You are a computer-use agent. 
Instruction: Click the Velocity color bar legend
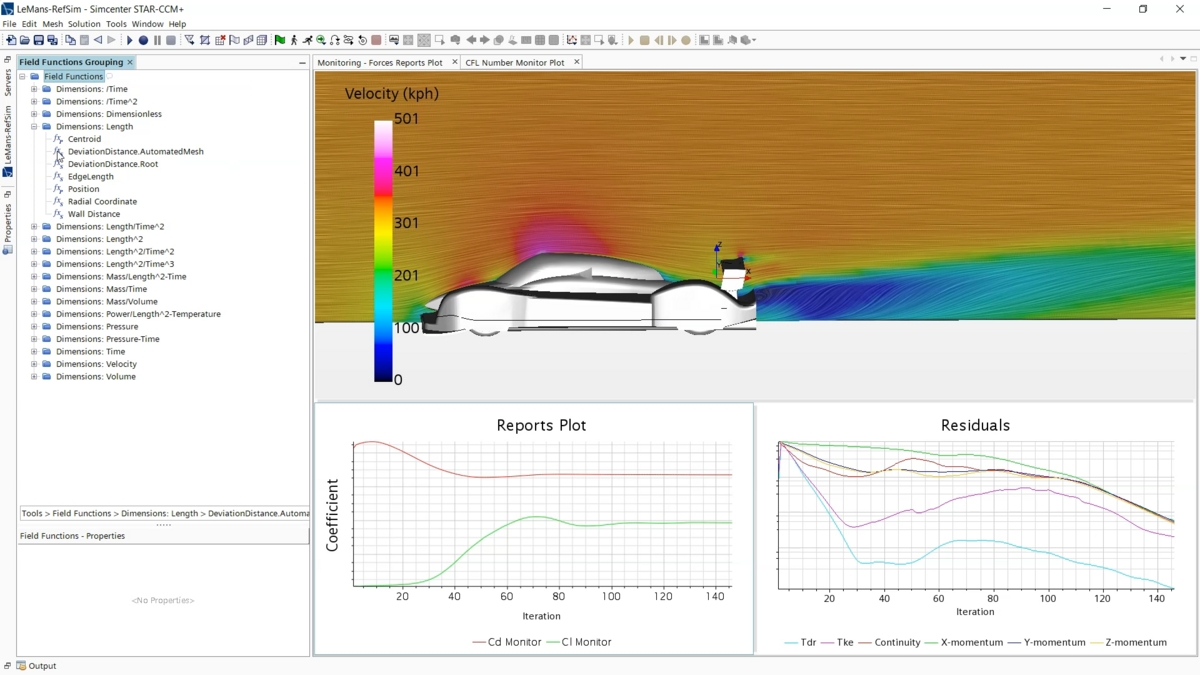pyautogui.click(x=384, y=250)
